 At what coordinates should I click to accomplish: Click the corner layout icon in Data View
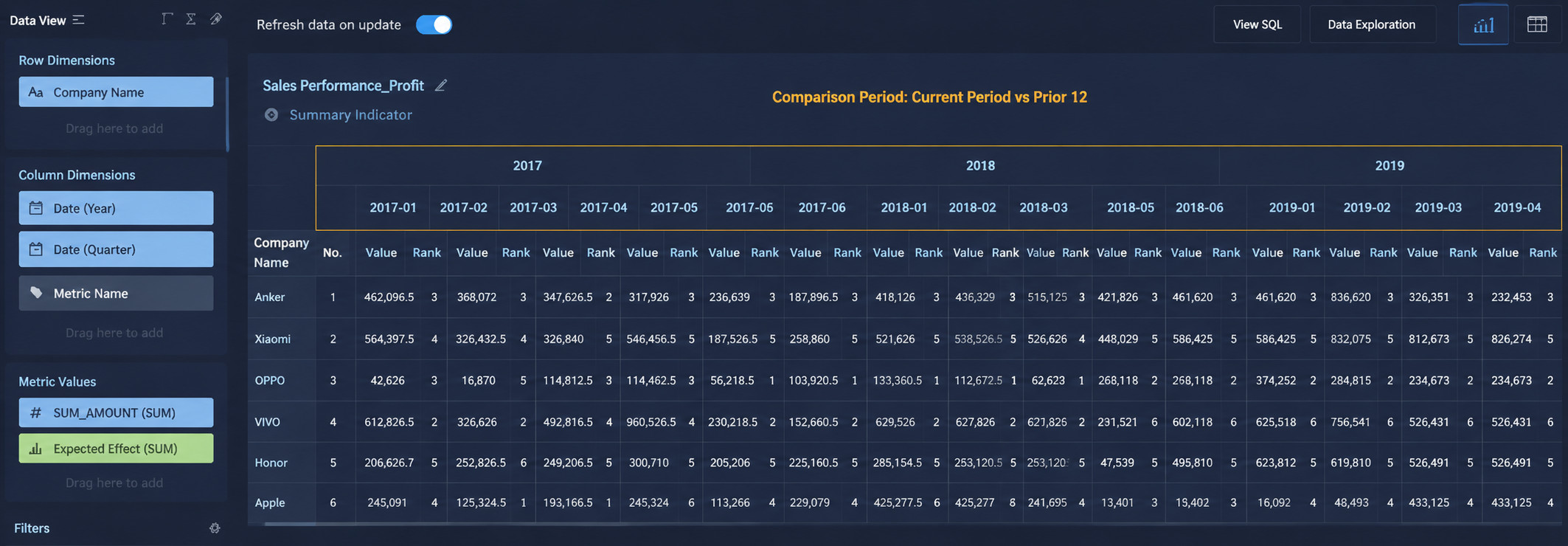pos(167,19)
